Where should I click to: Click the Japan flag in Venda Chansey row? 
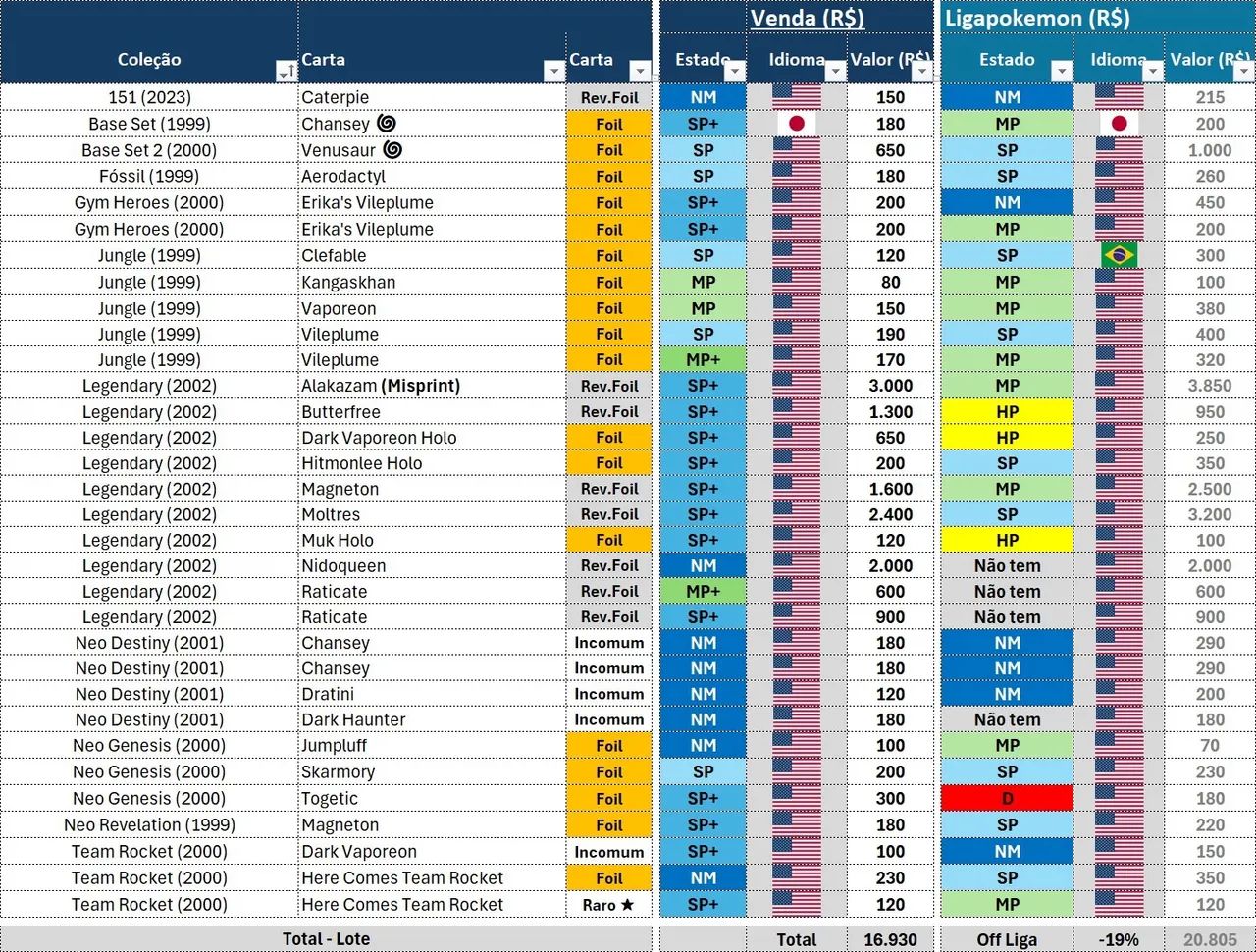click(797, 124)
